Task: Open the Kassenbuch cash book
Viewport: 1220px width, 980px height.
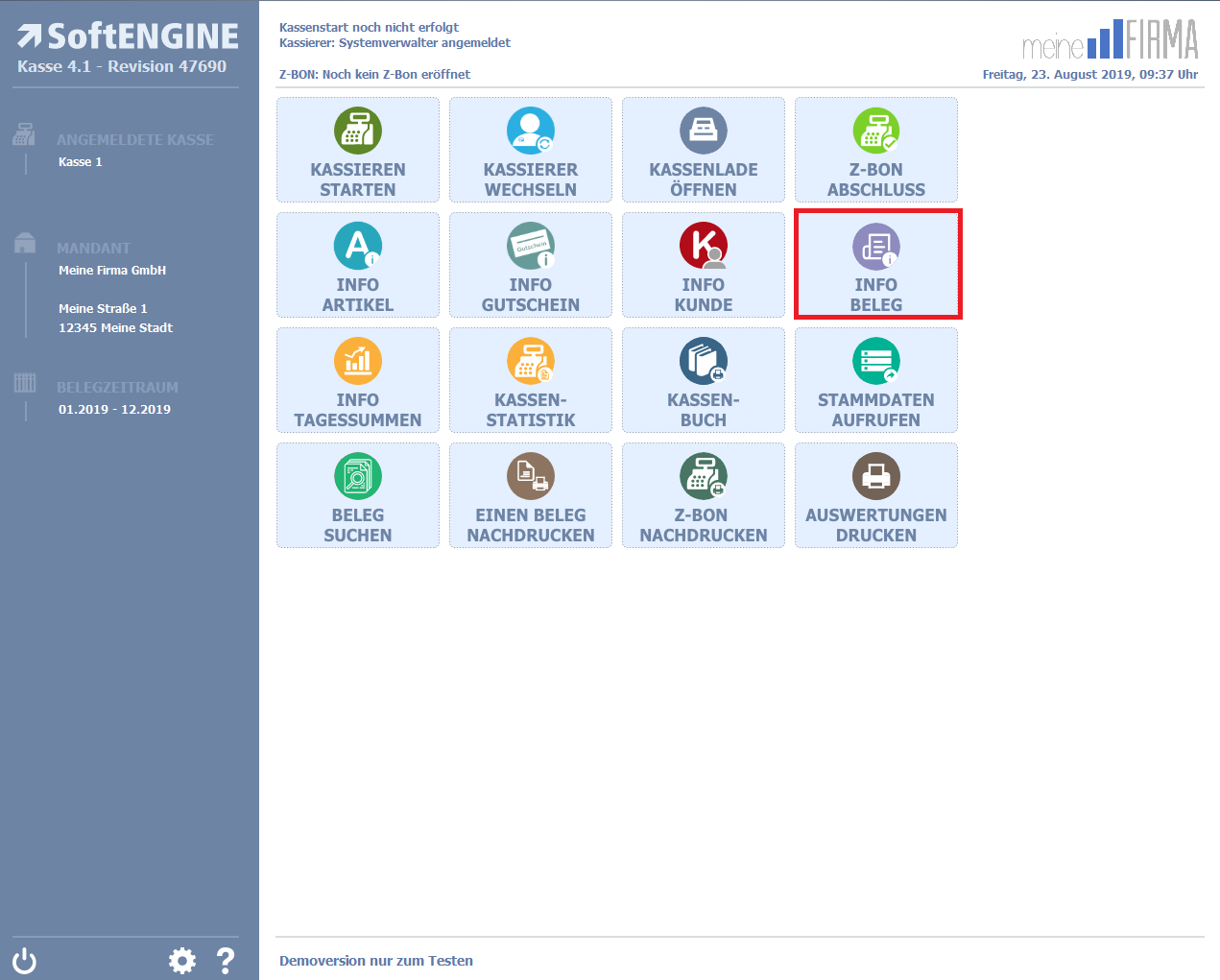Action: point(703,380)
